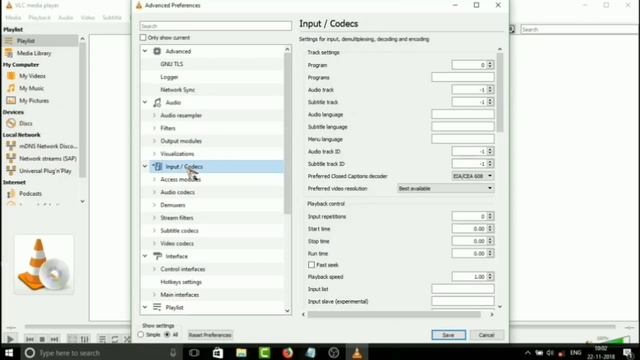This screenshot has height=360, width=640.
Task: Select the GNU TLS tree entry
Action: (171, 64)
